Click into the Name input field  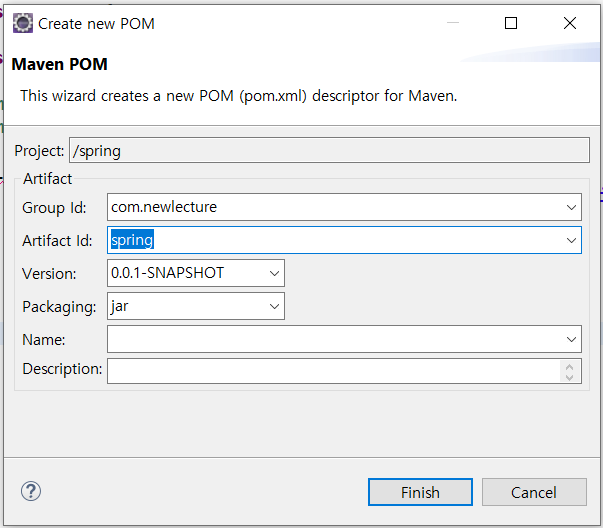[335, 339]
